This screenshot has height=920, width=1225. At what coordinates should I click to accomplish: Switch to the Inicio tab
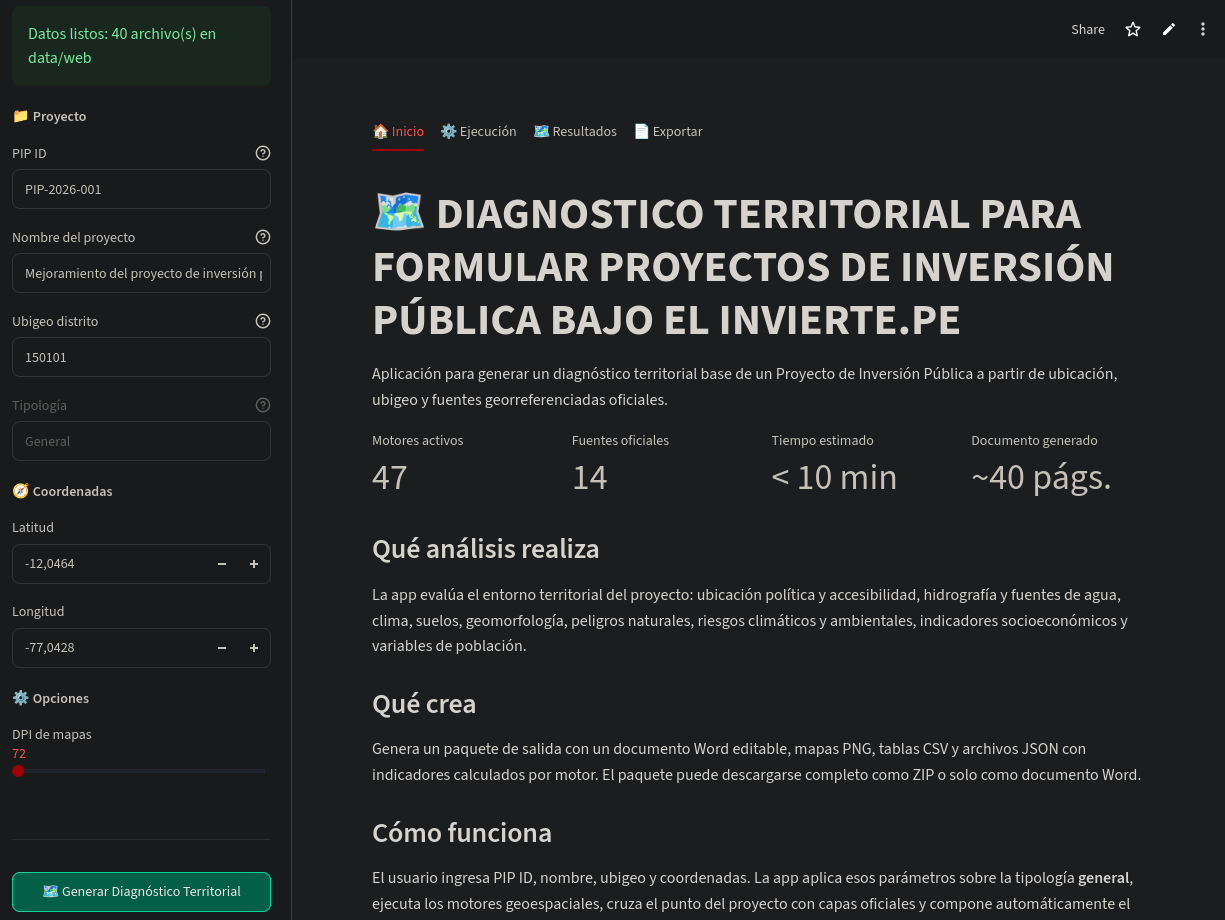click(x=398, y=131)
